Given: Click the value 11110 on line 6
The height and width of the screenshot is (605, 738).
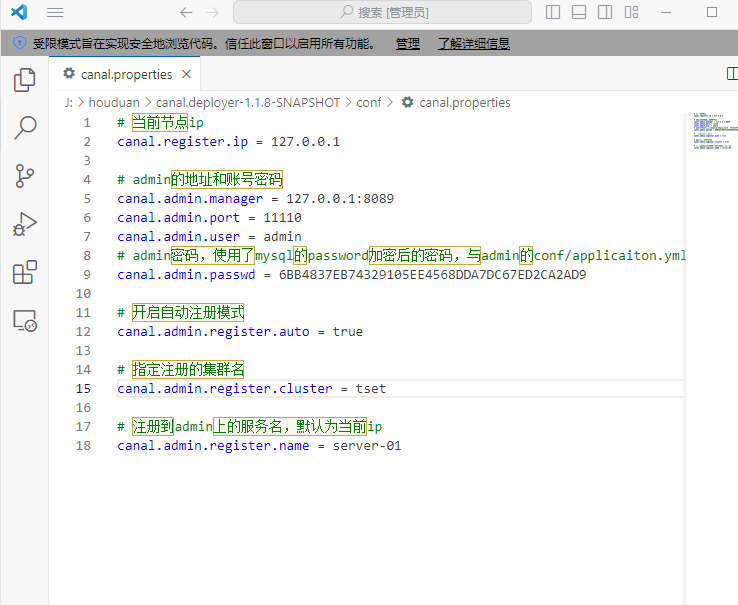Looking at the screenshot, I should point(282,218).
